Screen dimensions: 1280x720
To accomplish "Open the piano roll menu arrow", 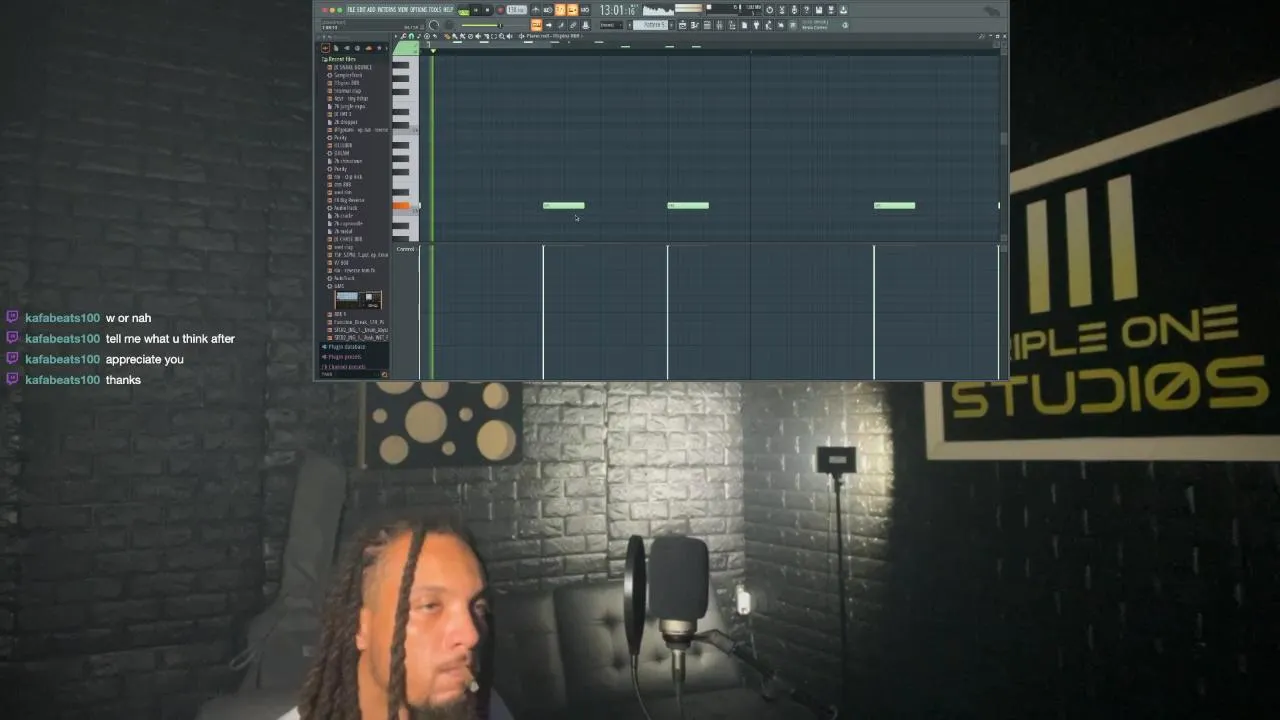I will pos(396,36).
